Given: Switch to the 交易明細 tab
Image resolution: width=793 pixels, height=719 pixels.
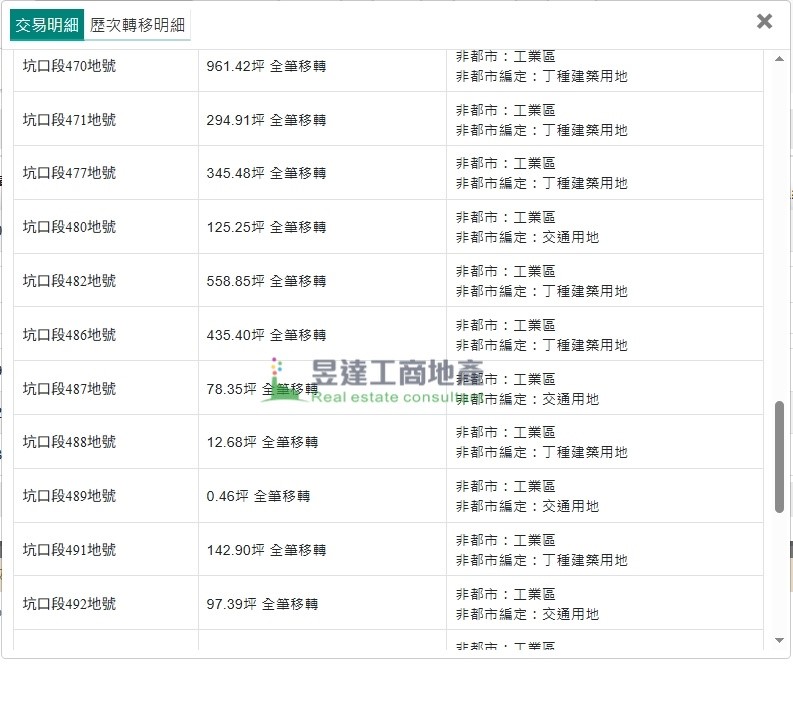Looking at the screenshot, I should (46, 25).
